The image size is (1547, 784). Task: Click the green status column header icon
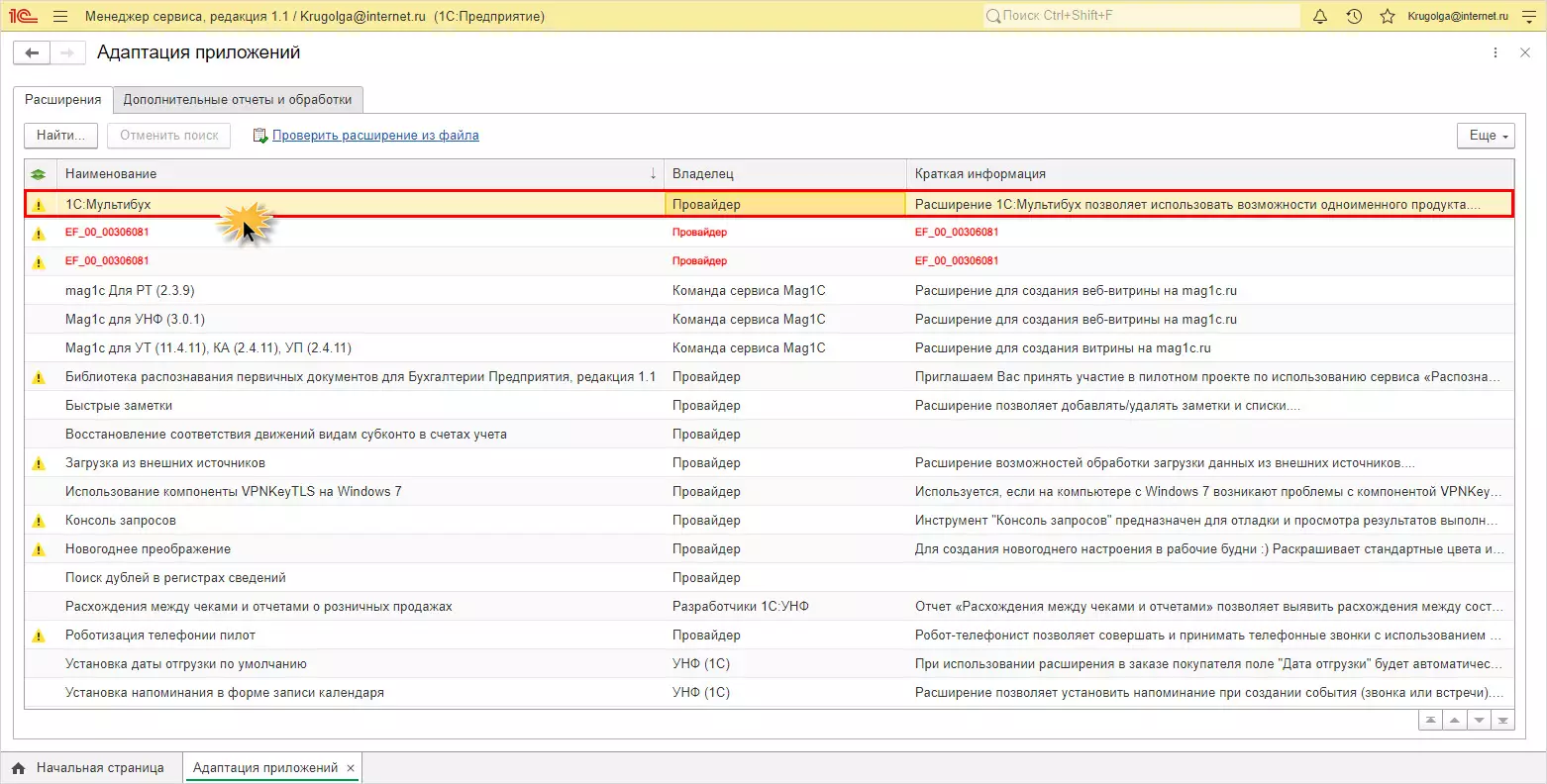(39, 174)
